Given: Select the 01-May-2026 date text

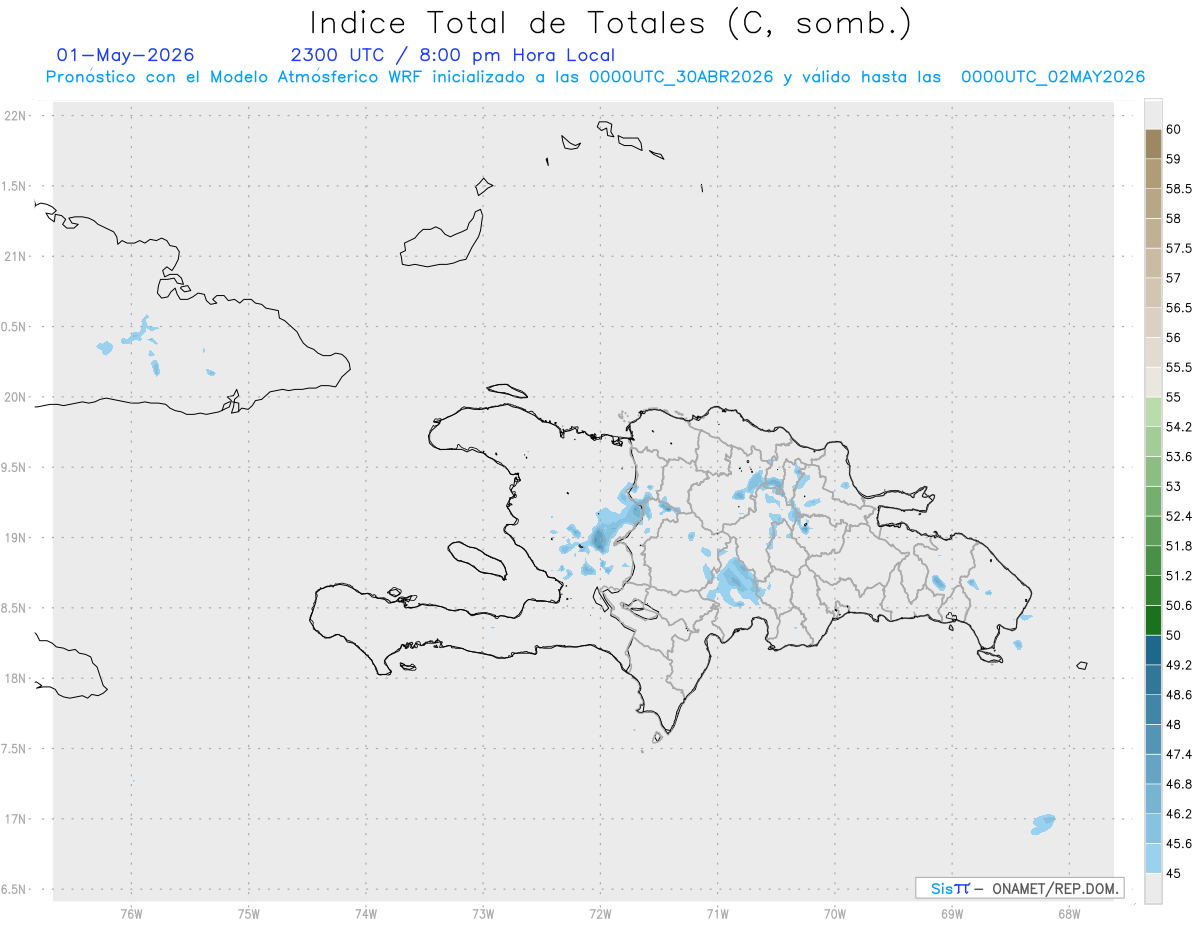Looking at the screenshot, I should pyautogui.click(x=125, y=55).
